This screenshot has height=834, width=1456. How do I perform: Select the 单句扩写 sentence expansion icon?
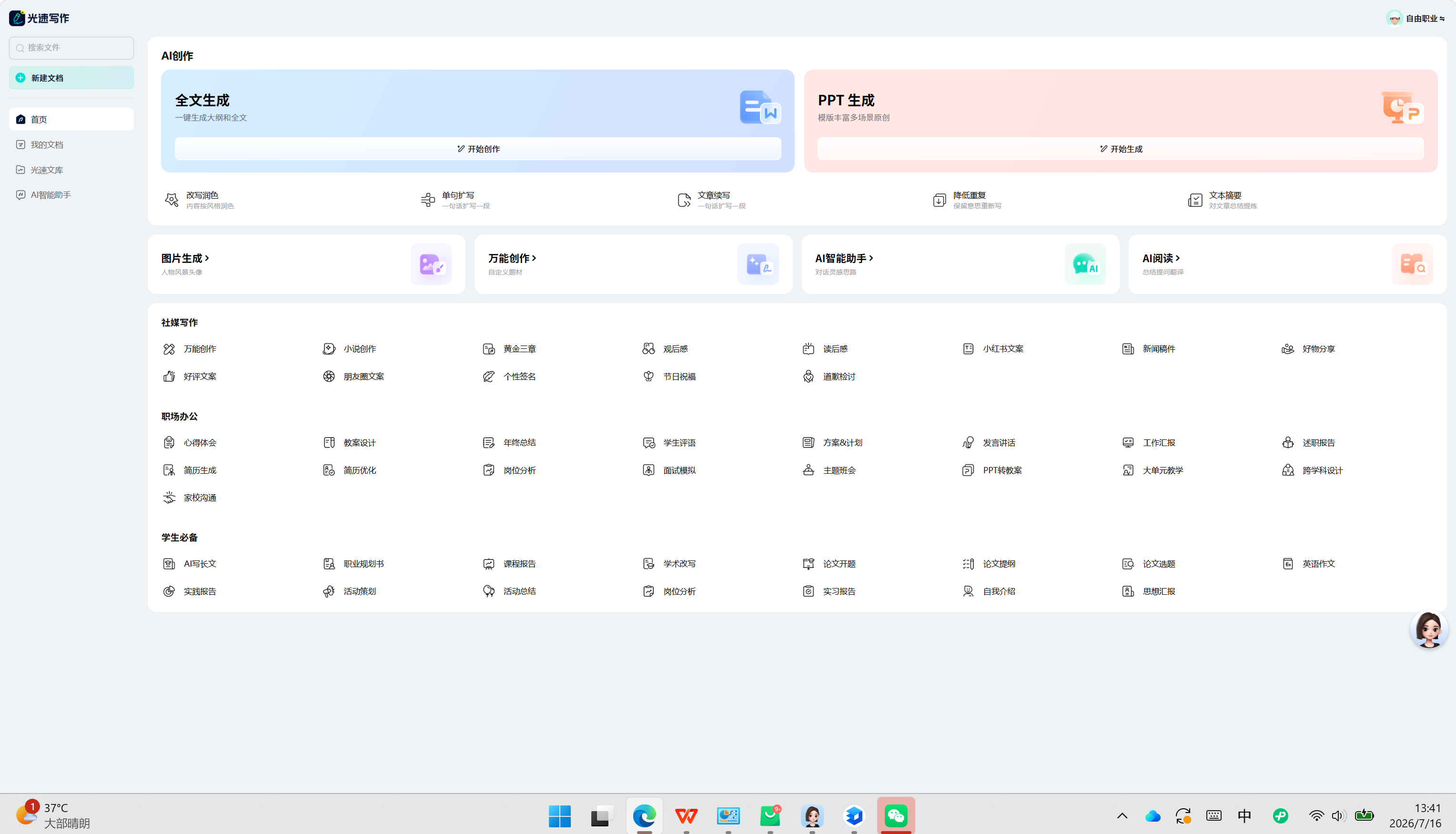428,200
